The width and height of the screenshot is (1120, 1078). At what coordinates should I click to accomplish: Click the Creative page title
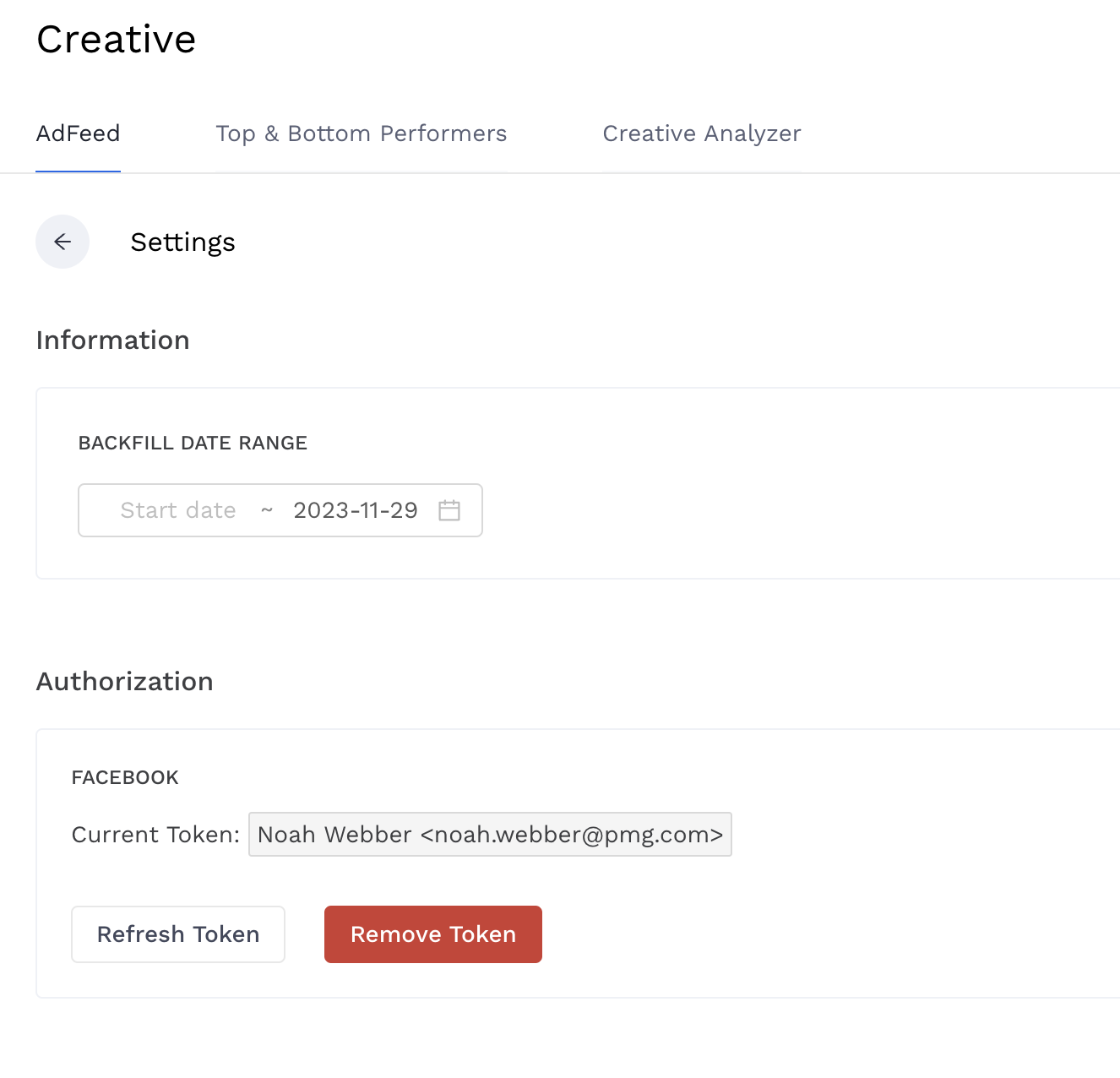tap(117, 40)
